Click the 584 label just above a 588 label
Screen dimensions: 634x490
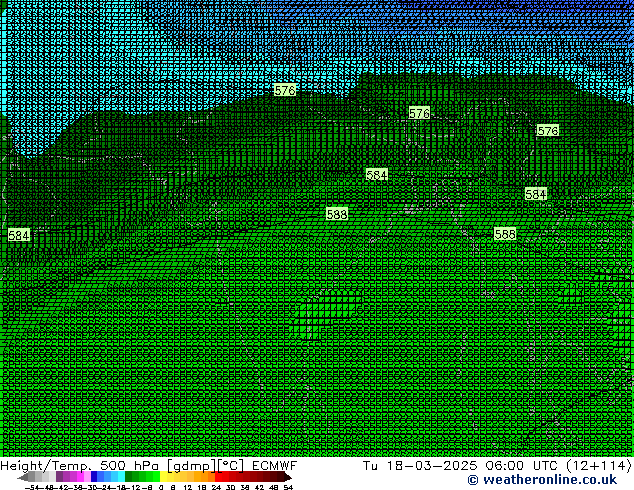point(535,194)
